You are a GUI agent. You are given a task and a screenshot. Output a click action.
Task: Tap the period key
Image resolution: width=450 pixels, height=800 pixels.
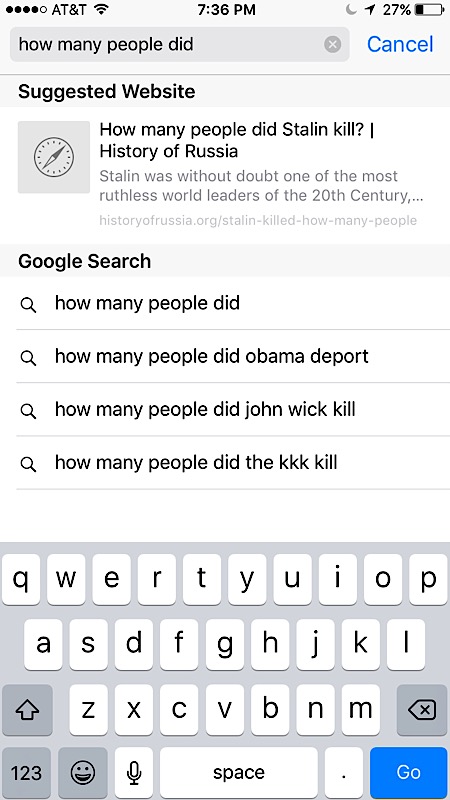click(x=344, y=773)
